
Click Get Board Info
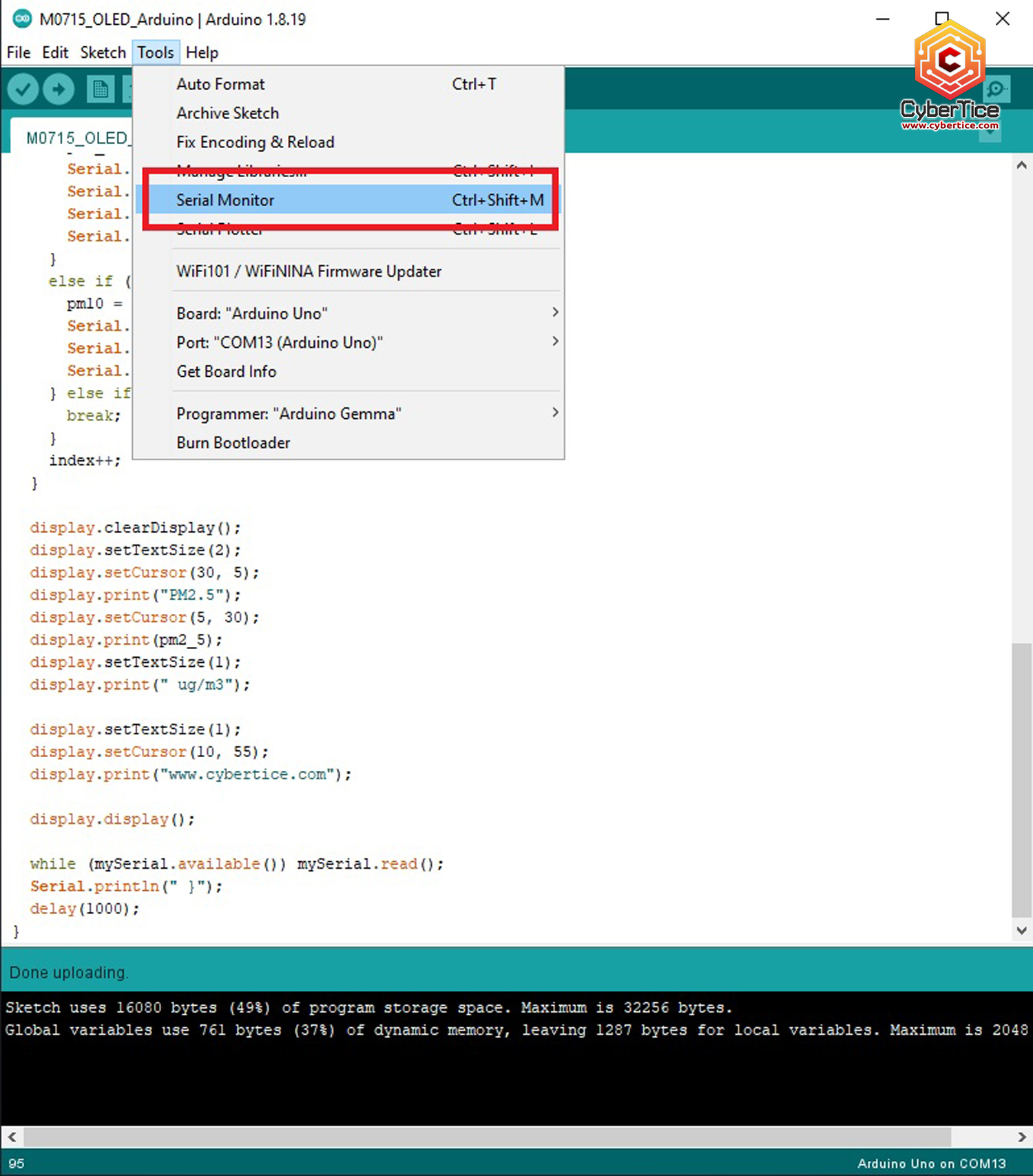click(226, 371)
